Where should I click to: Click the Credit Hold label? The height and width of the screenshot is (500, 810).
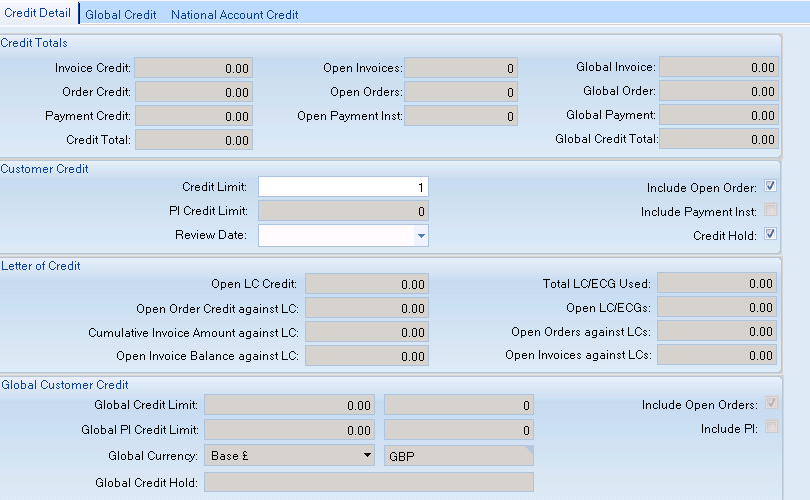(725, 236)
